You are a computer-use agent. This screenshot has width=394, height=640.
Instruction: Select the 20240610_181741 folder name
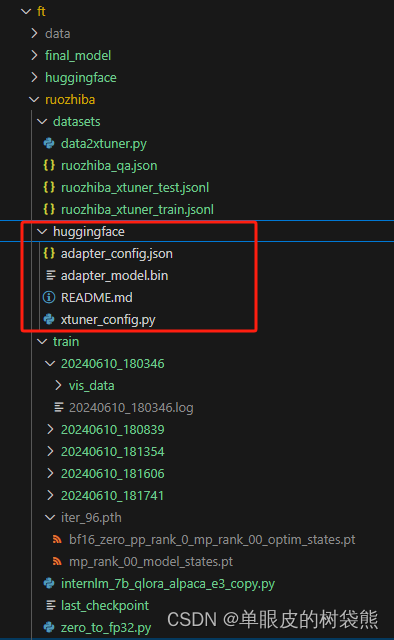point(112,496)
